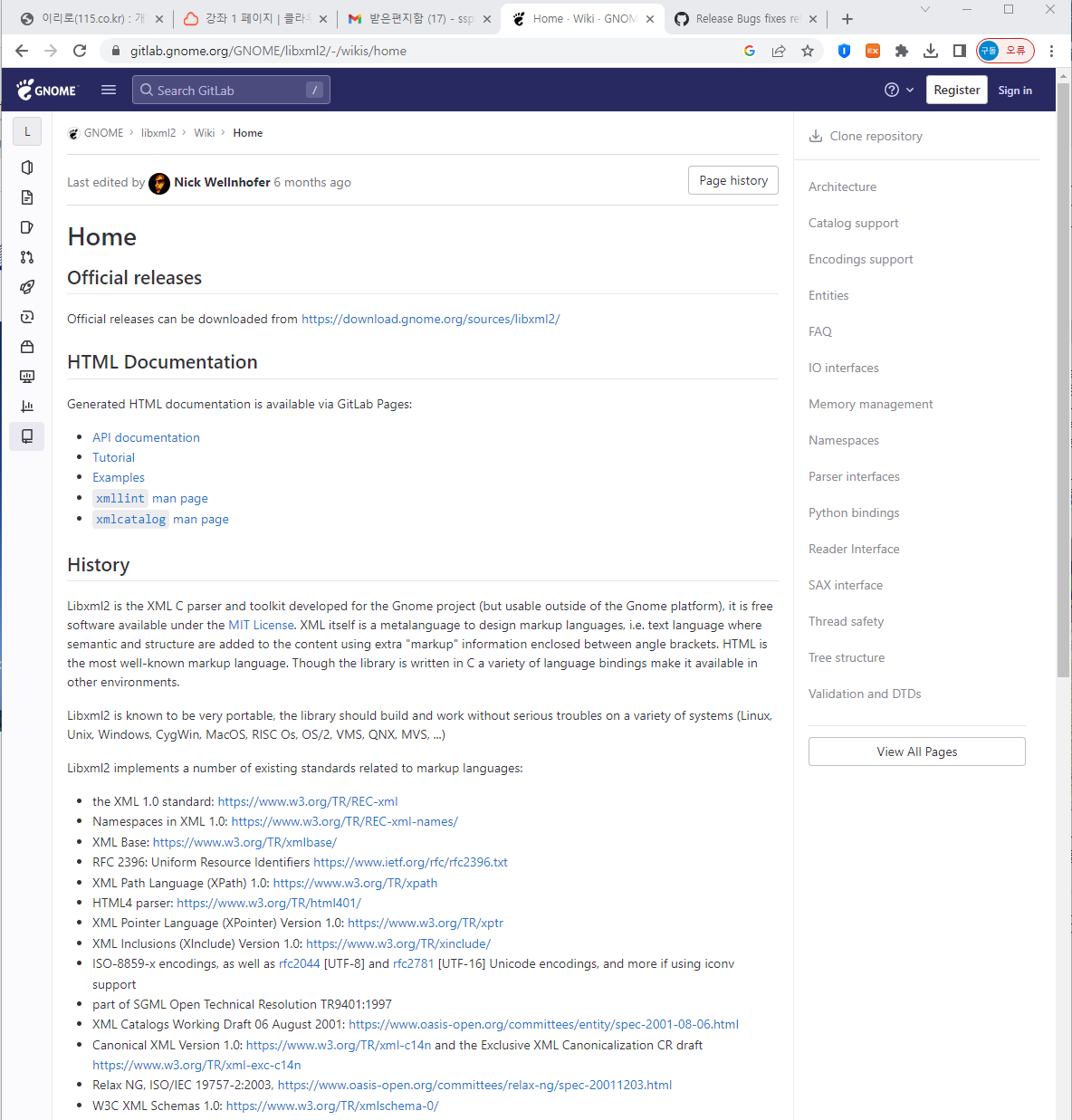Click the page vertical scrollbar
Viewport: 1072px width, 1120px height.
(1064, 380)
